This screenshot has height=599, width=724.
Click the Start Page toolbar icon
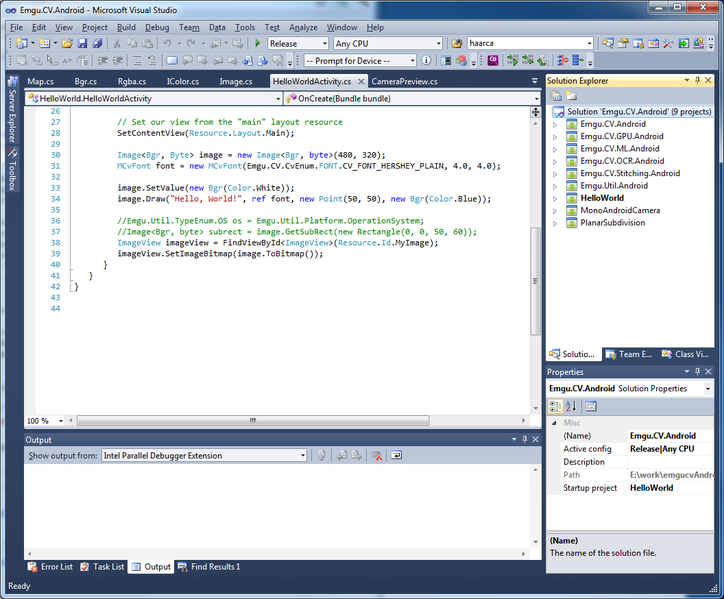point(683,43)
